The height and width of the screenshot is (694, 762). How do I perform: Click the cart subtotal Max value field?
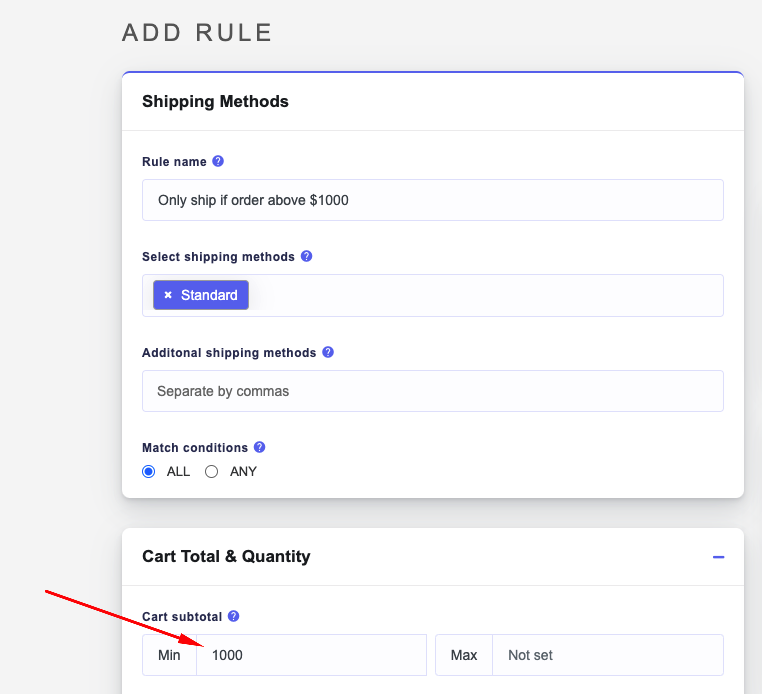point(607,655)
